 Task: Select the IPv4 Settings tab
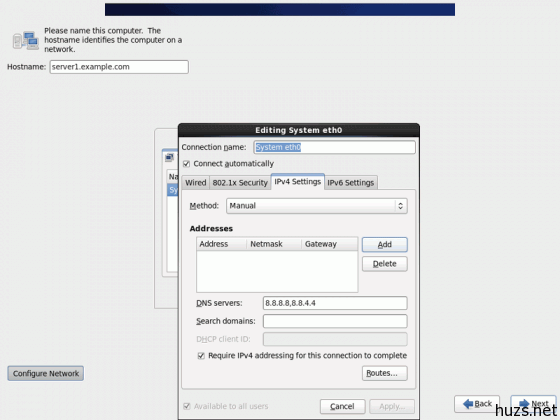[x=298, y=182]
